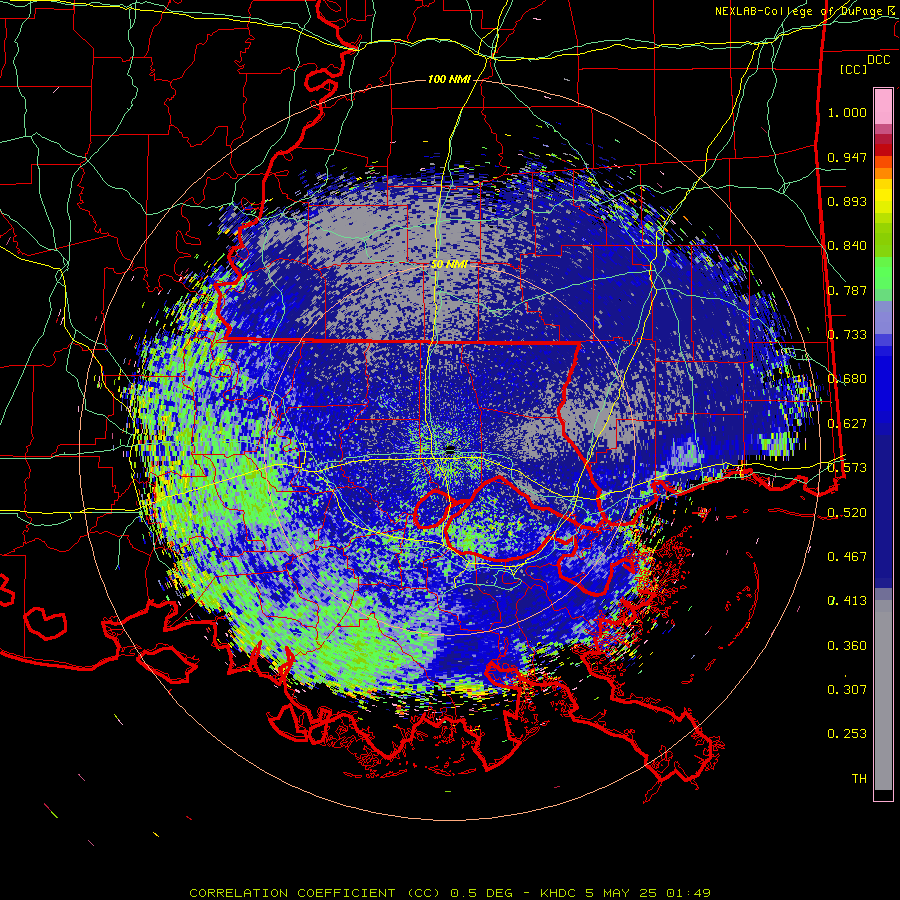The height and width of the screenshot is (900, 900).
Task: Click the radar site marker at map center
Action: pyautogui.click(x=451, y=448)
